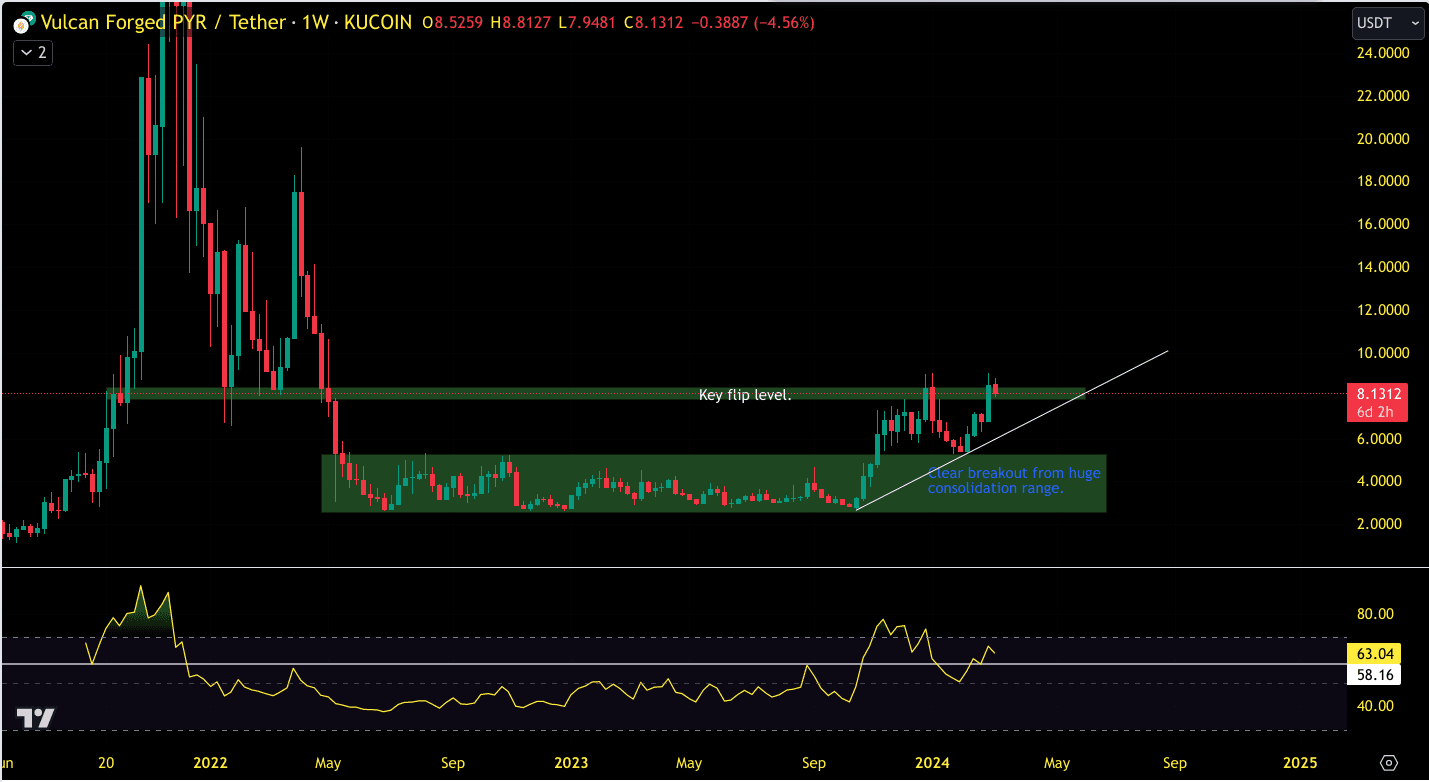Open the USDT currency dropdown
The width and height of the screenshot is (1429, 782).
click(1388, 22)
